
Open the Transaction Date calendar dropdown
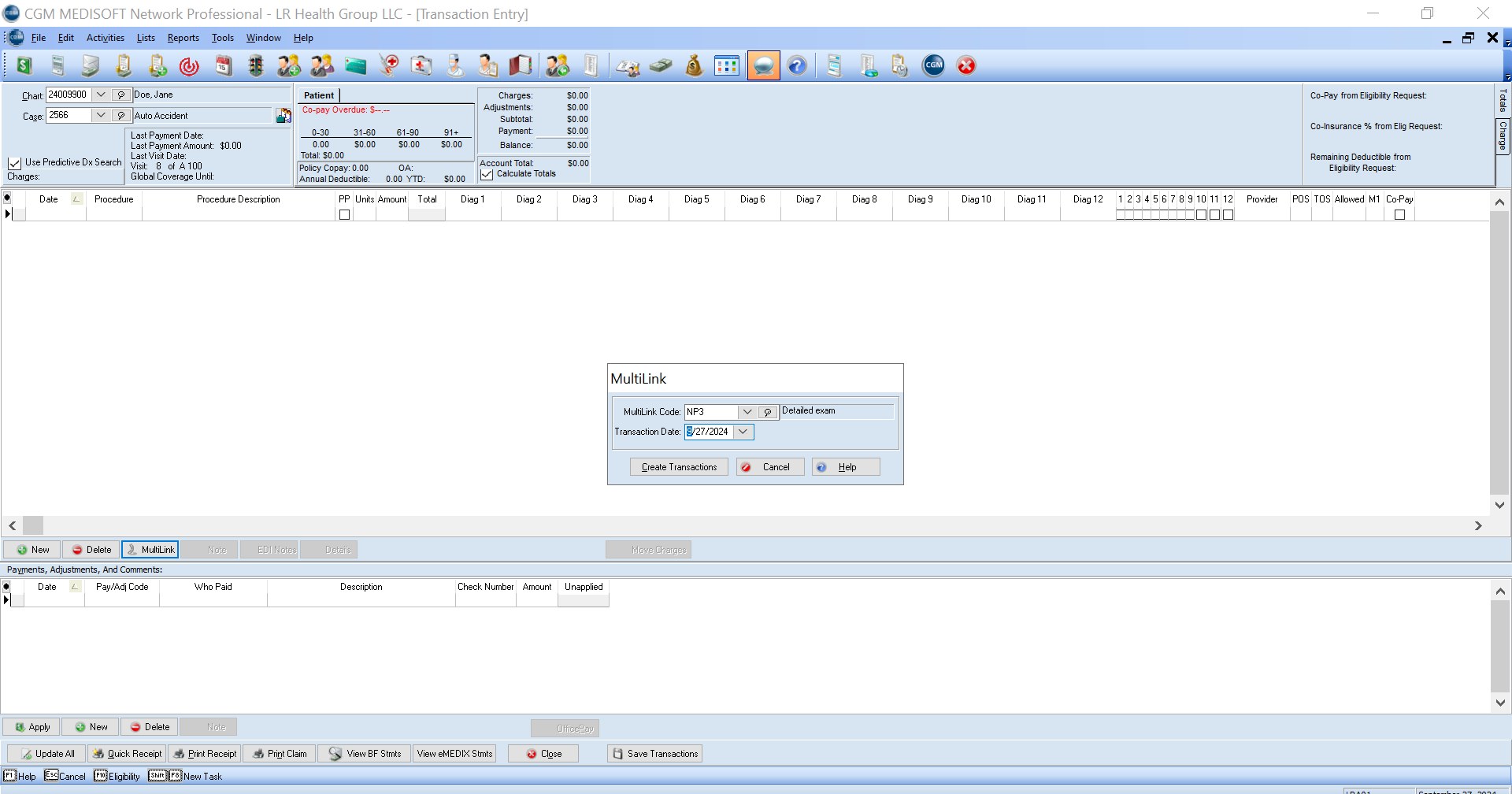coord(743,432)
